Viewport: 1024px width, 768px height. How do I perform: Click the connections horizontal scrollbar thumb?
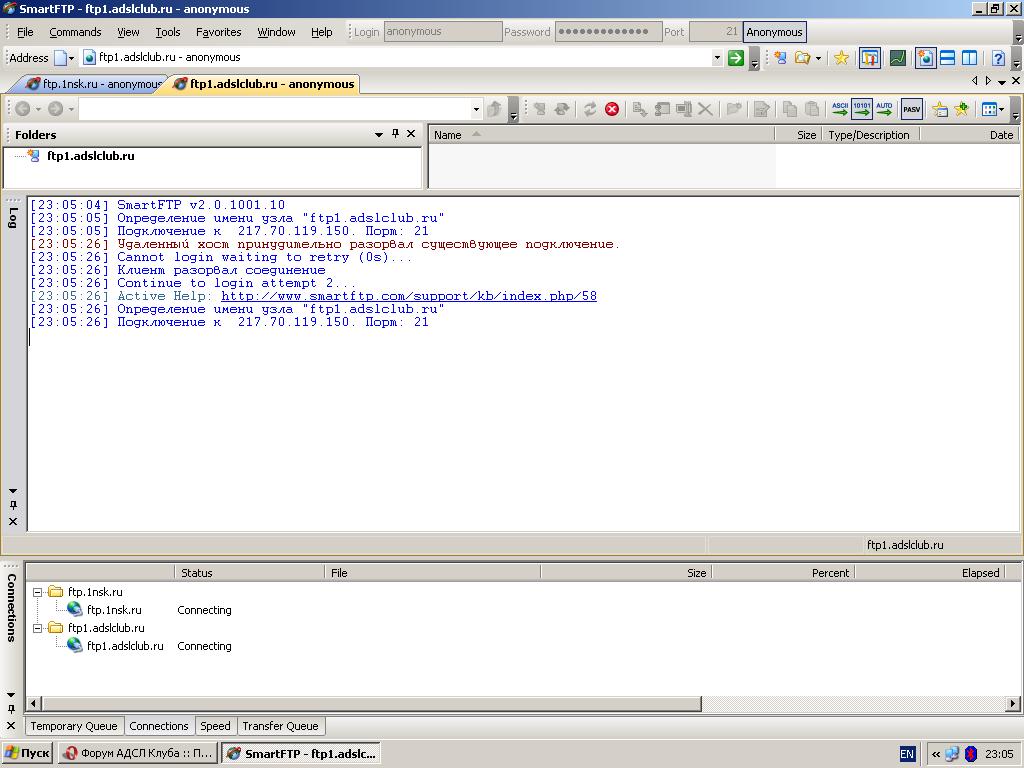tap(372, 704)
